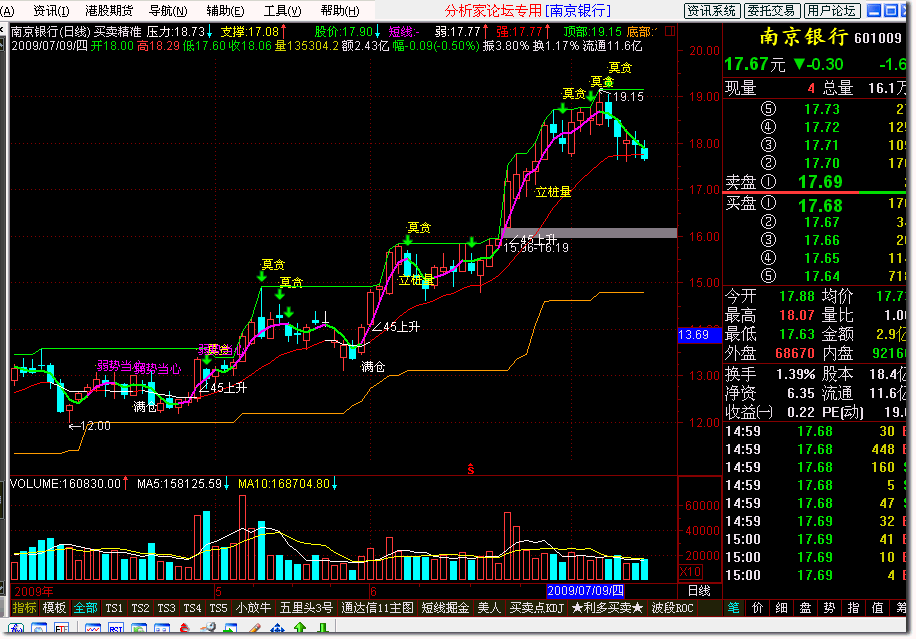Click the small red box icon at chart top-right
This screenshot has height=639, width=916.
point(670,31)
